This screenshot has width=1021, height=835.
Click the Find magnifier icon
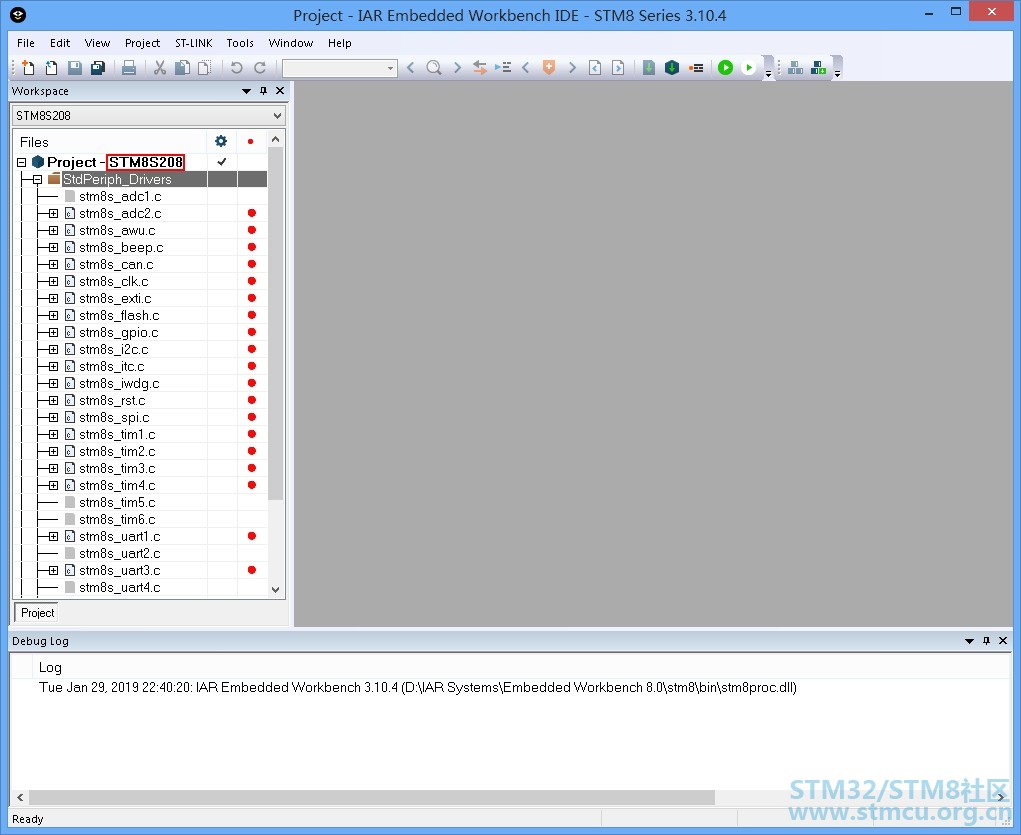(434, 67)
